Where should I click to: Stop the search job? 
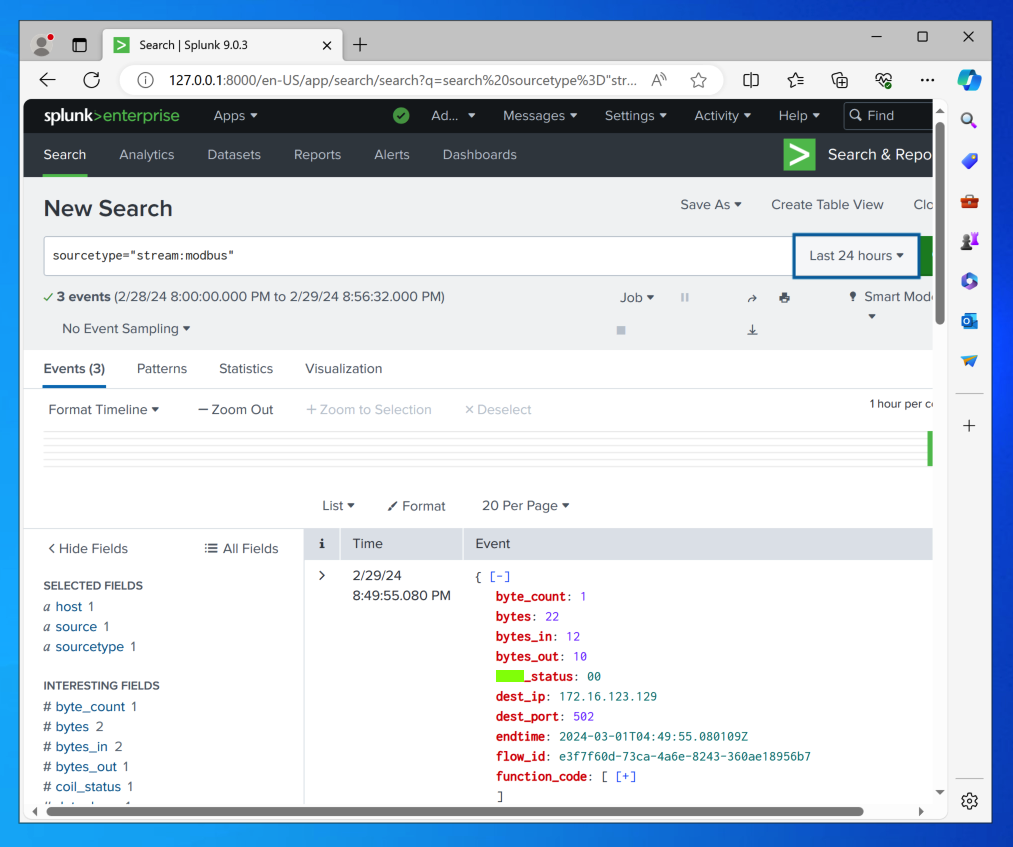point(621,330)
